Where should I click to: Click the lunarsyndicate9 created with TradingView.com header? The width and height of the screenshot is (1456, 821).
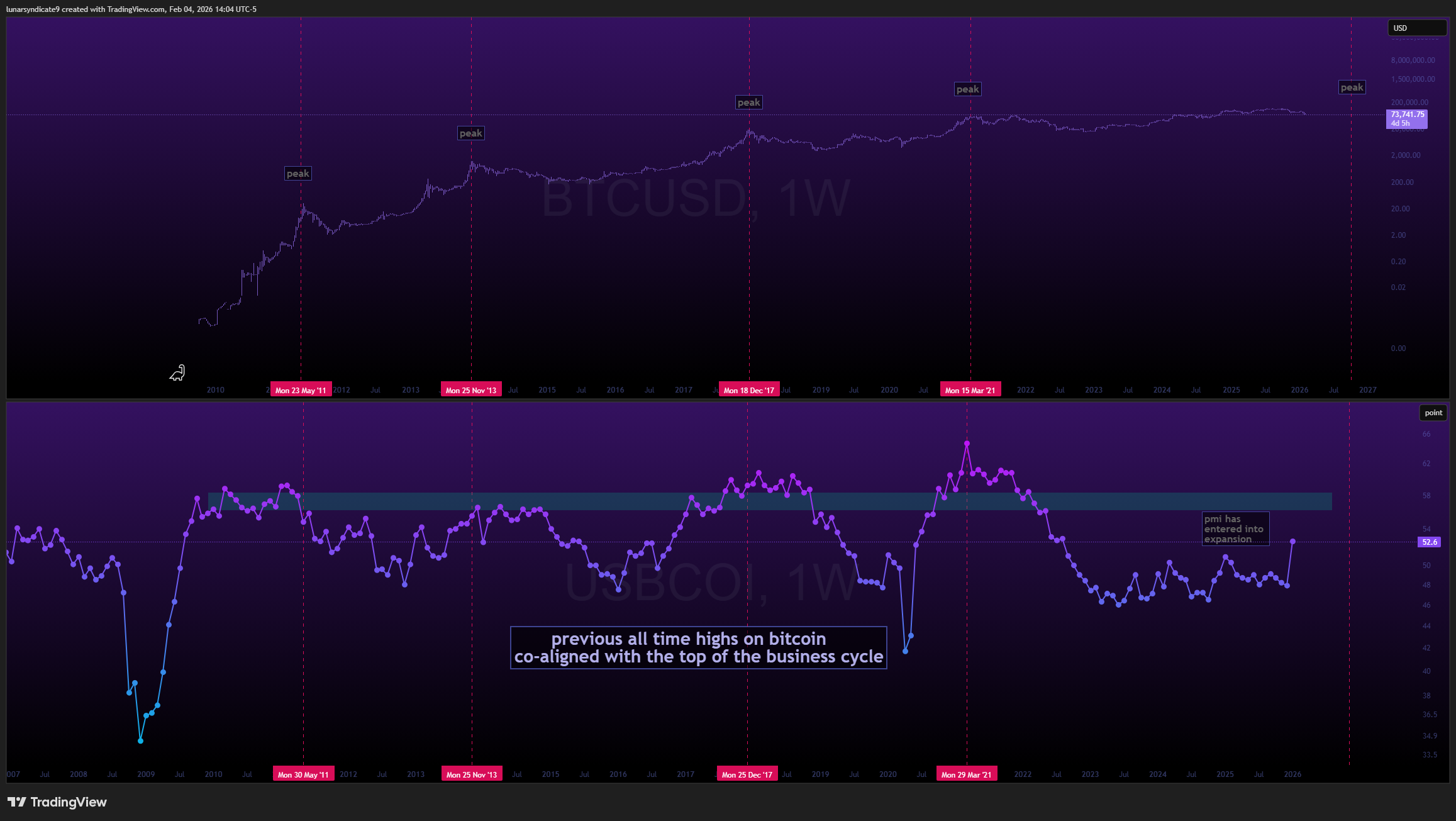coord(131,9)
